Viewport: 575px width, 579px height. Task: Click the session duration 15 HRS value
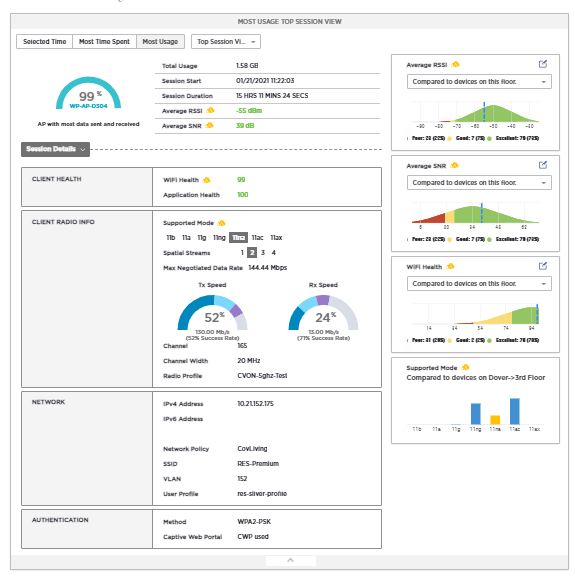[x=272, y=96]
